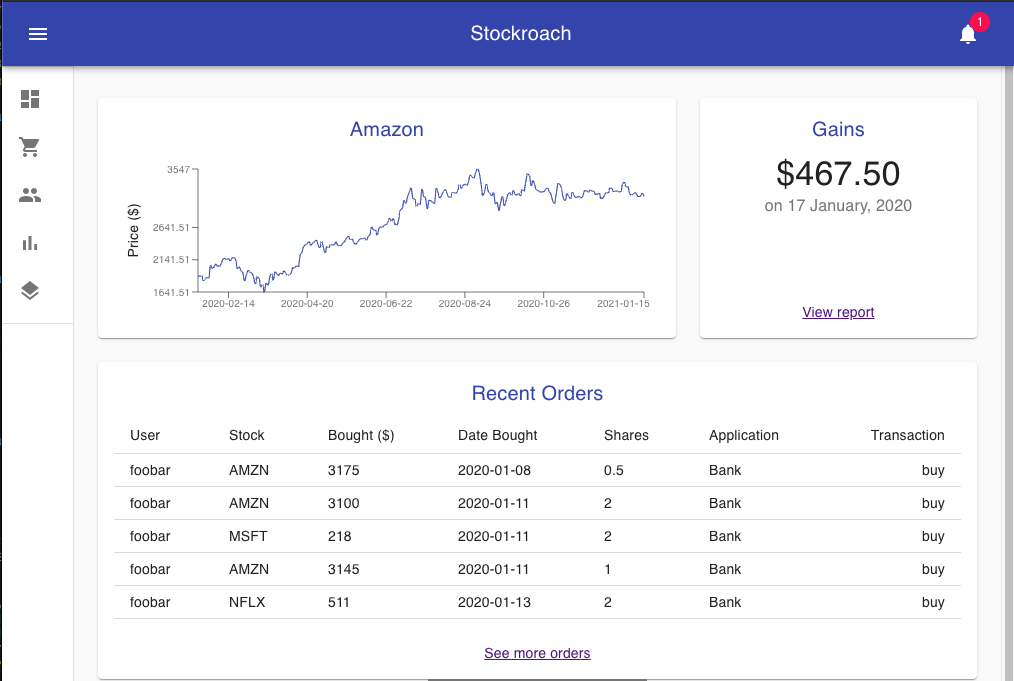This screenshot has width=1014, height=681.
Task: Click the Amazon chart title
Action: [387, 129]
